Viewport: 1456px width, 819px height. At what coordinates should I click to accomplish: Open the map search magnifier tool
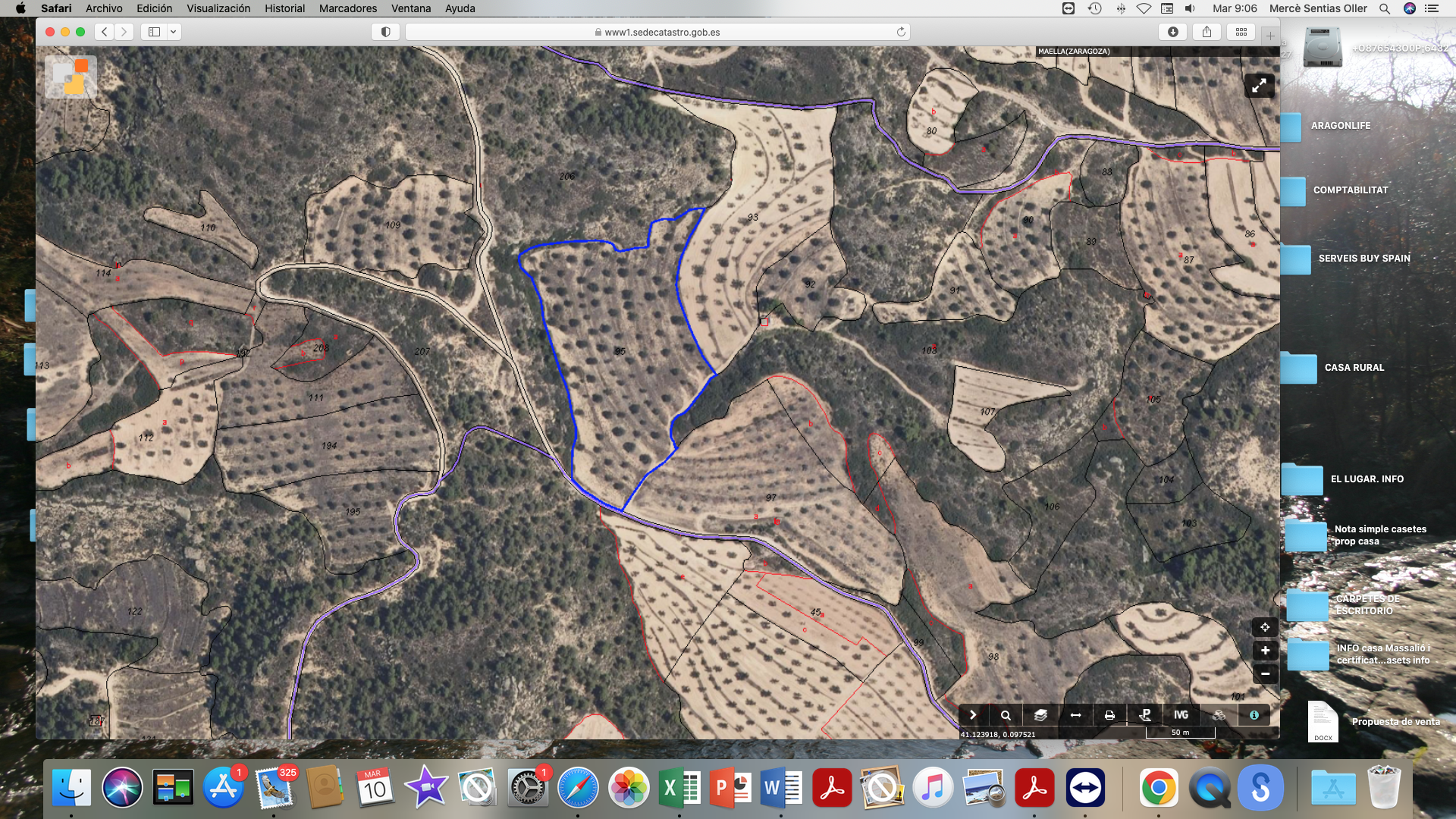tap(1006, 715)
